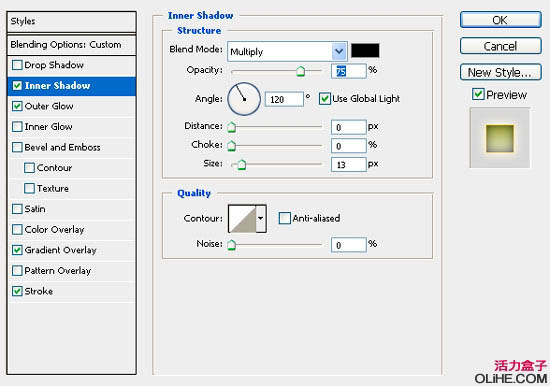This screenshot has width=550, height=386.
Task: Click the contour curve thumbnail
Action: pyautogui.click(x=242, y=219)
